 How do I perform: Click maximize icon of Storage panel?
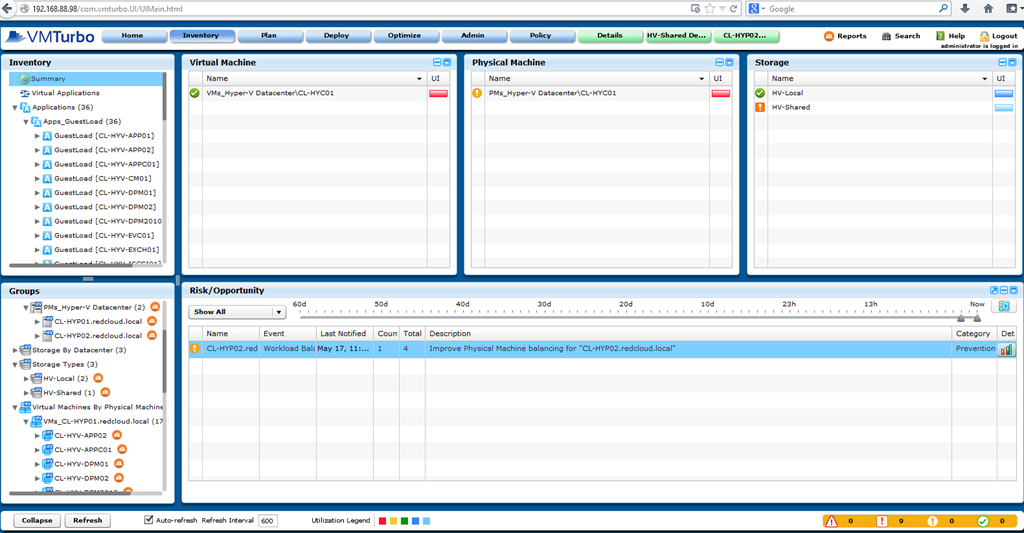point(1012,62)
